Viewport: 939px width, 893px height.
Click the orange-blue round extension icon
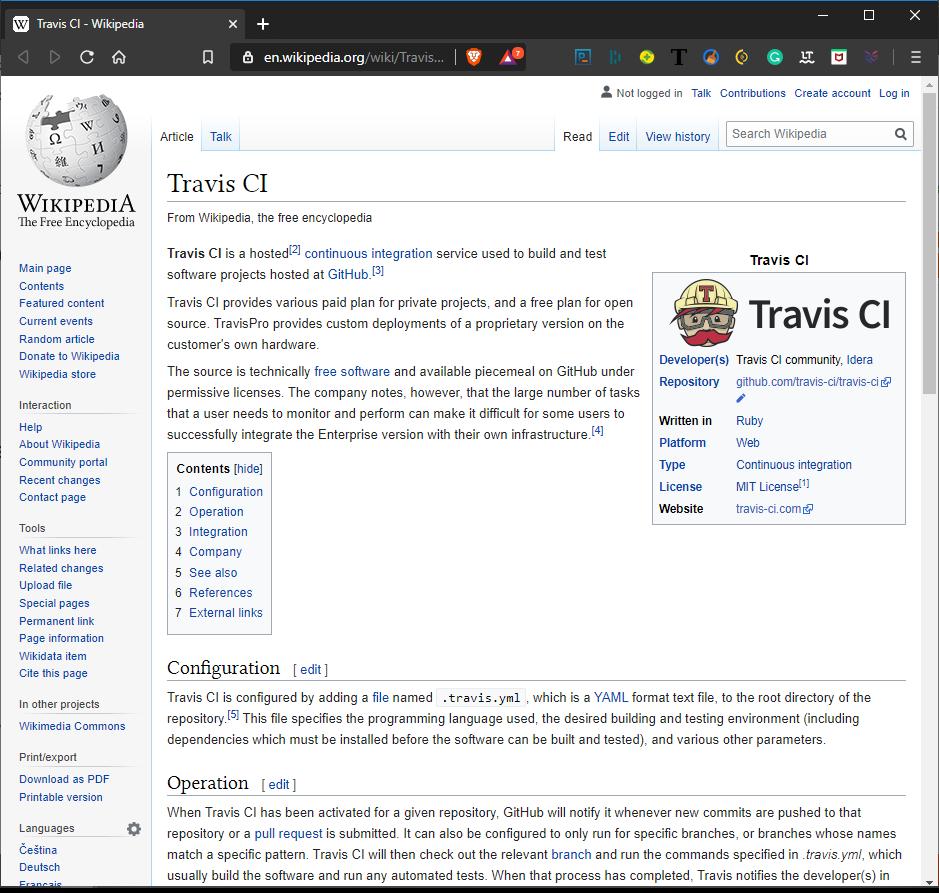711,57
